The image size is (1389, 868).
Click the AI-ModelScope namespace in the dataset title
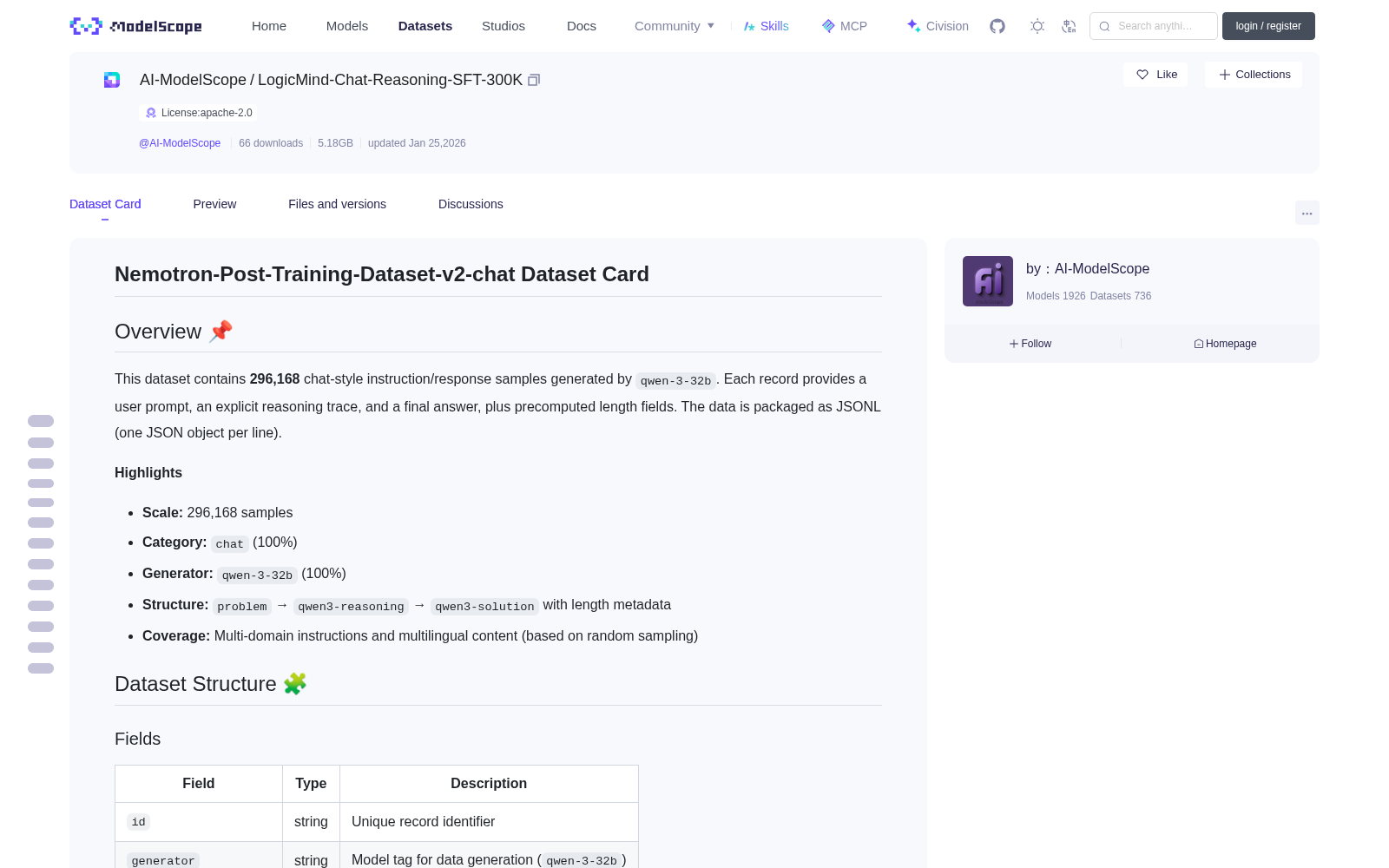(x=193, y=80)
